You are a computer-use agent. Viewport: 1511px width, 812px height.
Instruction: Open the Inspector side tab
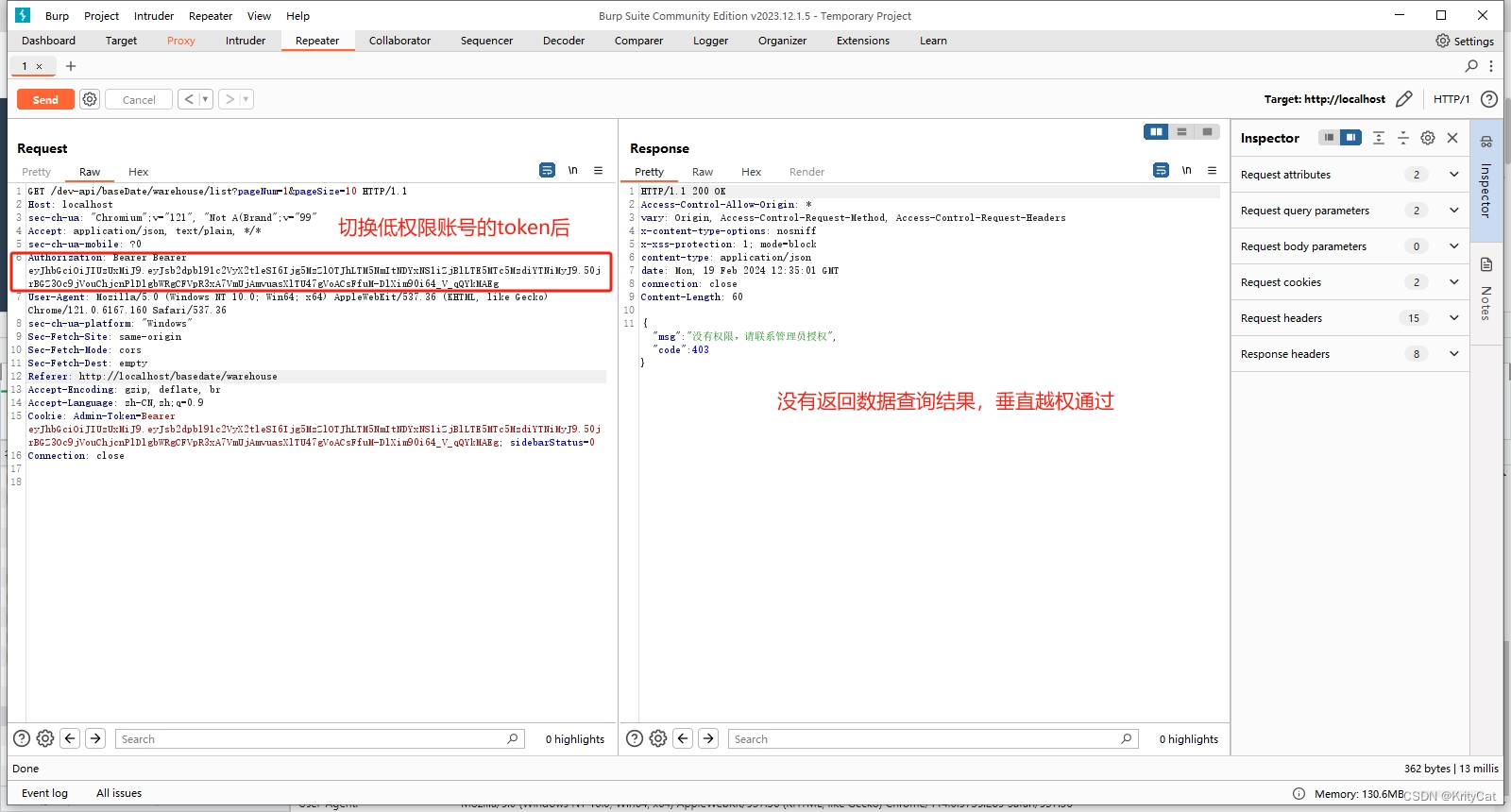click(1486, 179)
